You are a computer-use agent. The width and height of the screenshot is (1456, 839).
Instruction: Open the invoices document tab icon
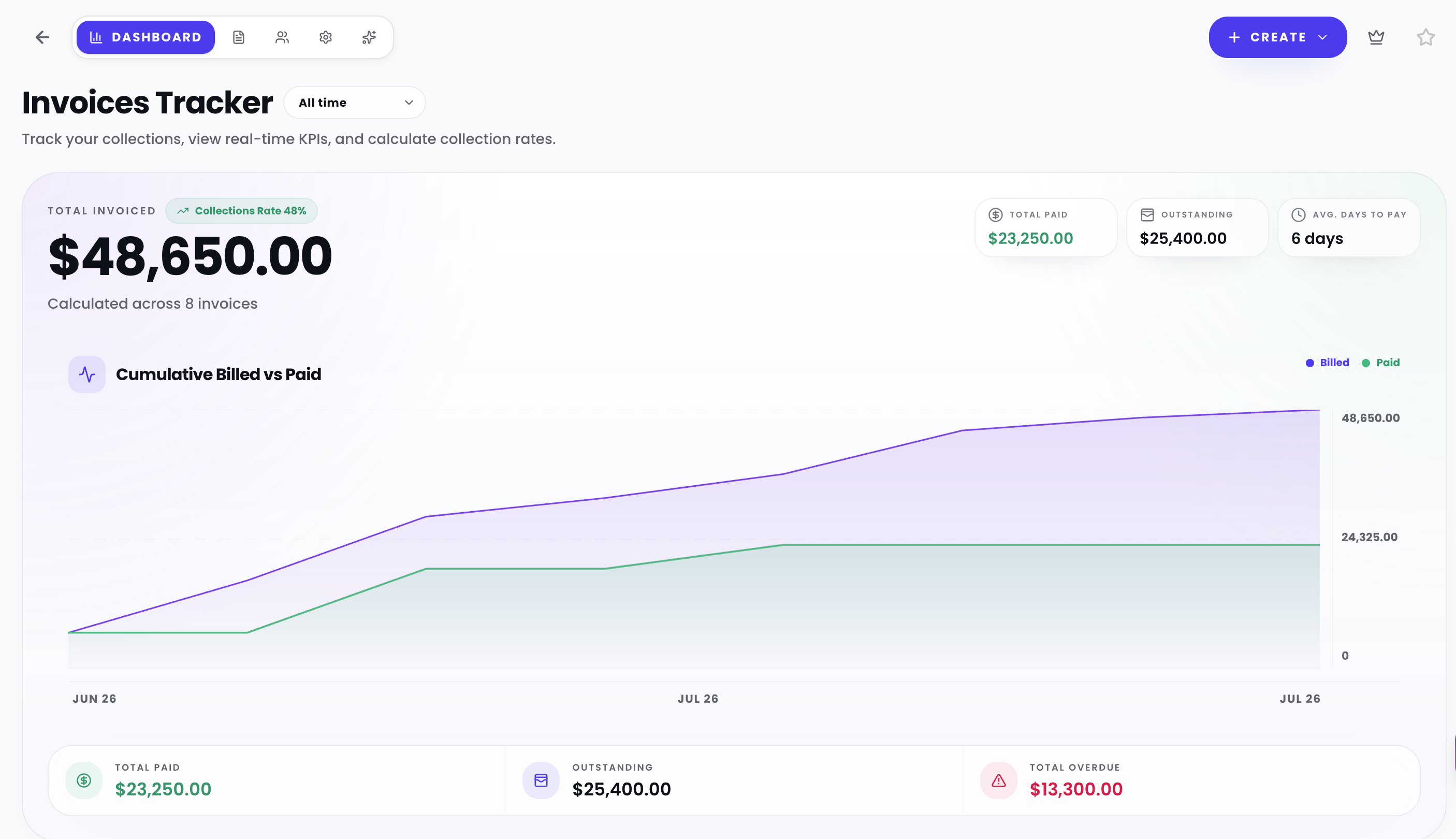[x=239, y=37]
